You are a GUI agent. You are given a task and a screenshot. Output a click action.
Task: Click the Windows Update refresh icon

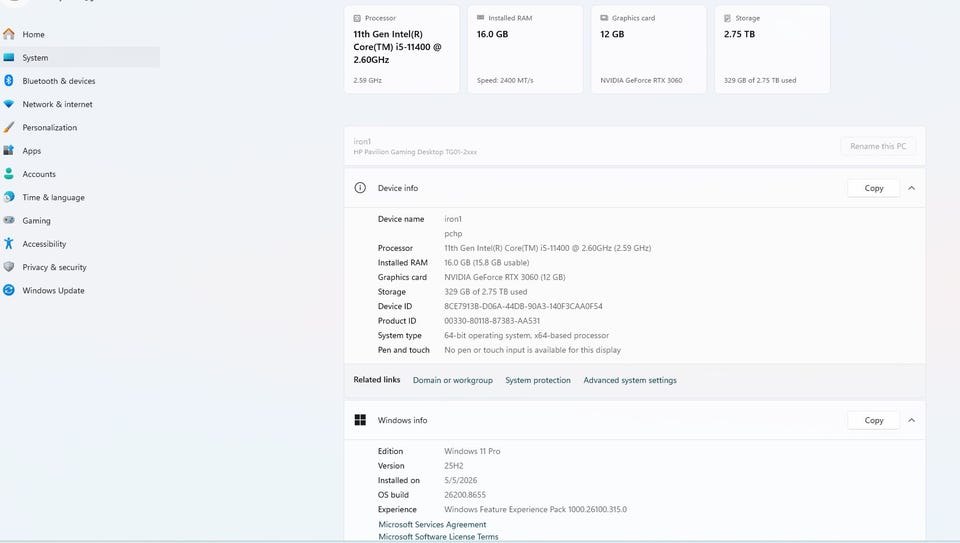pyautogui.click(x=9, y=290)
